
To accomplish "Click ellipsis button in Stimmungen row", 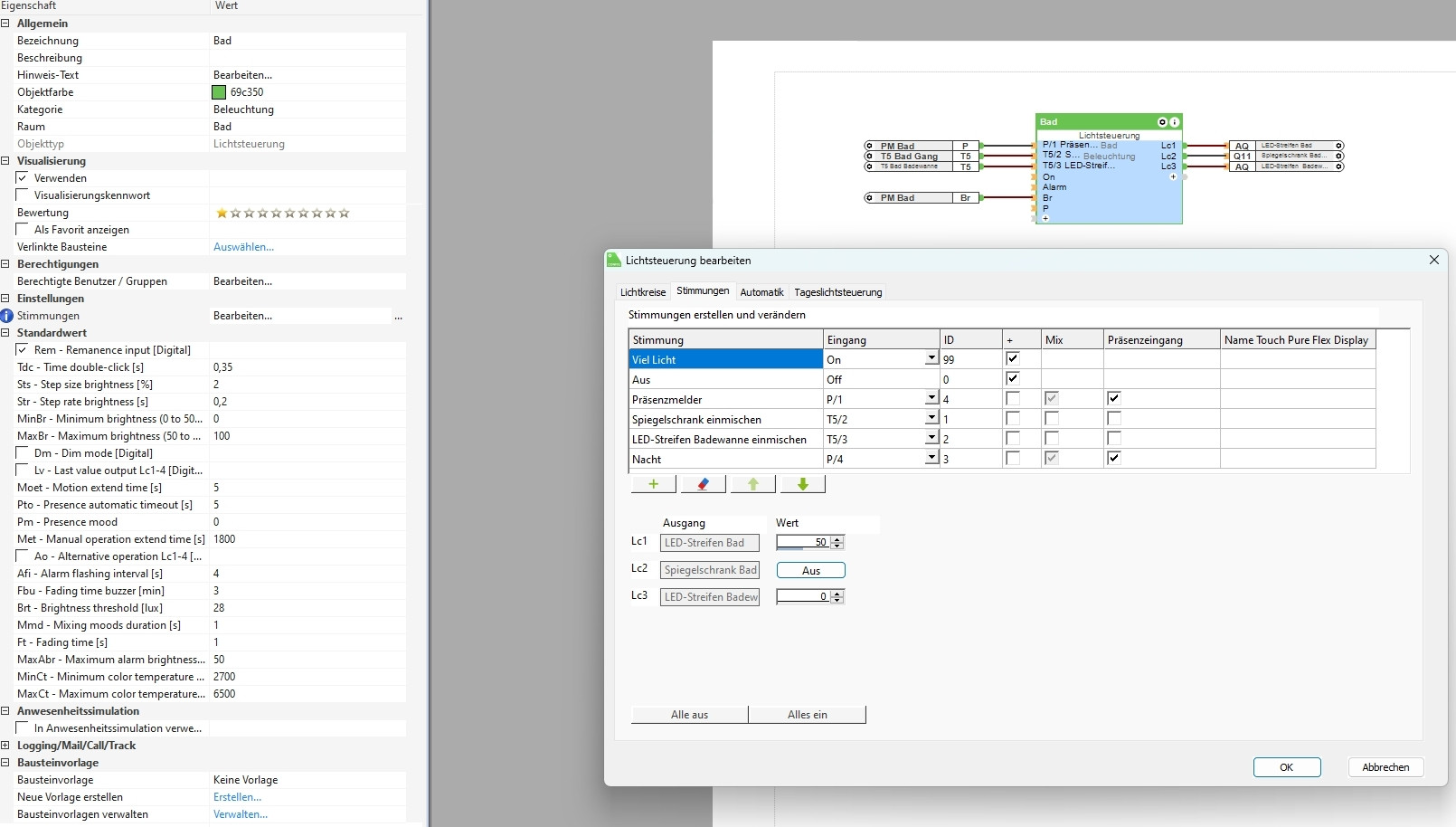I will coord(398,317).
